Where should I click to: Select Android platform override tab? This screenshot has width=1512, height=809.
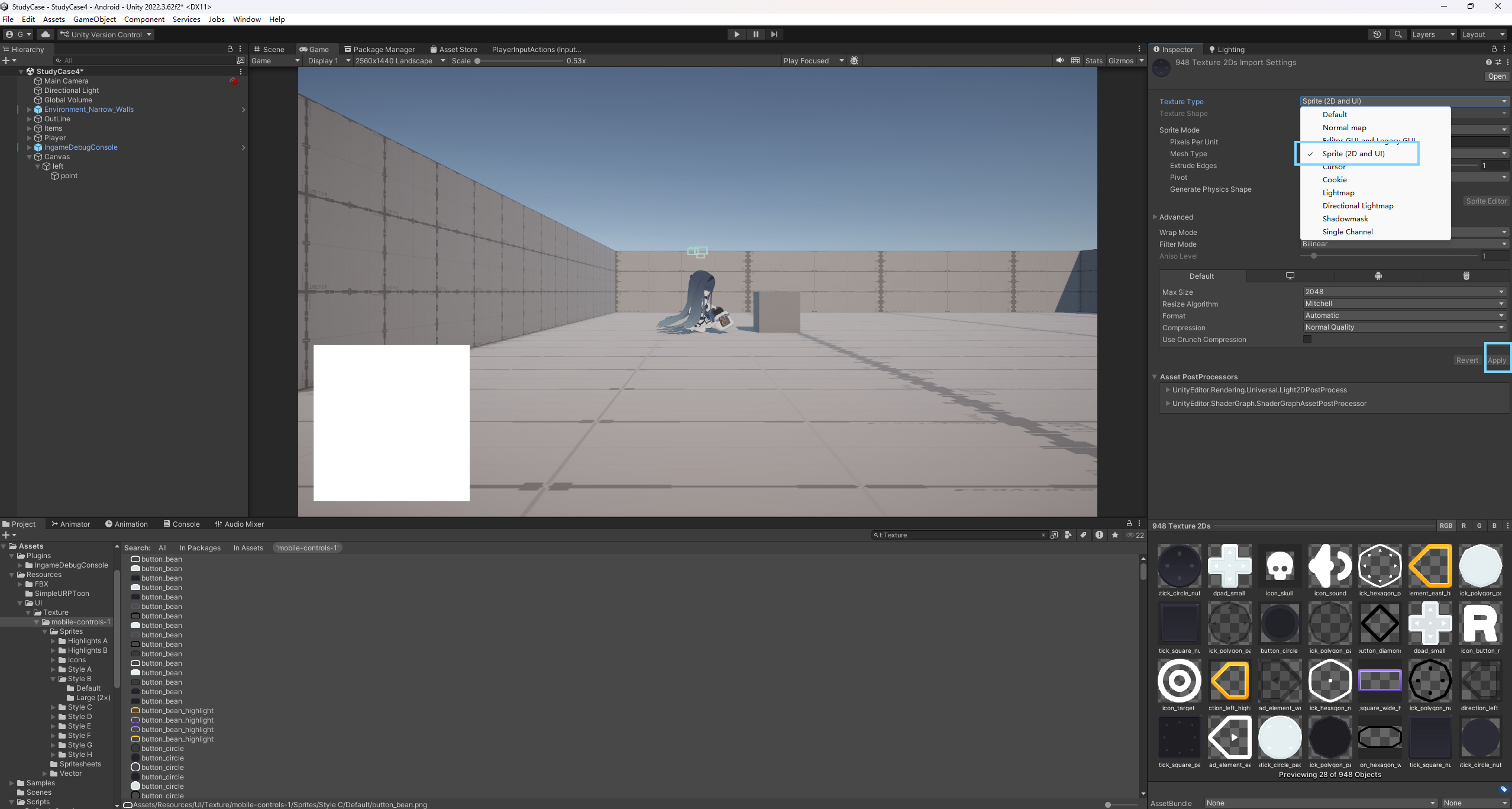(1378, 276)
